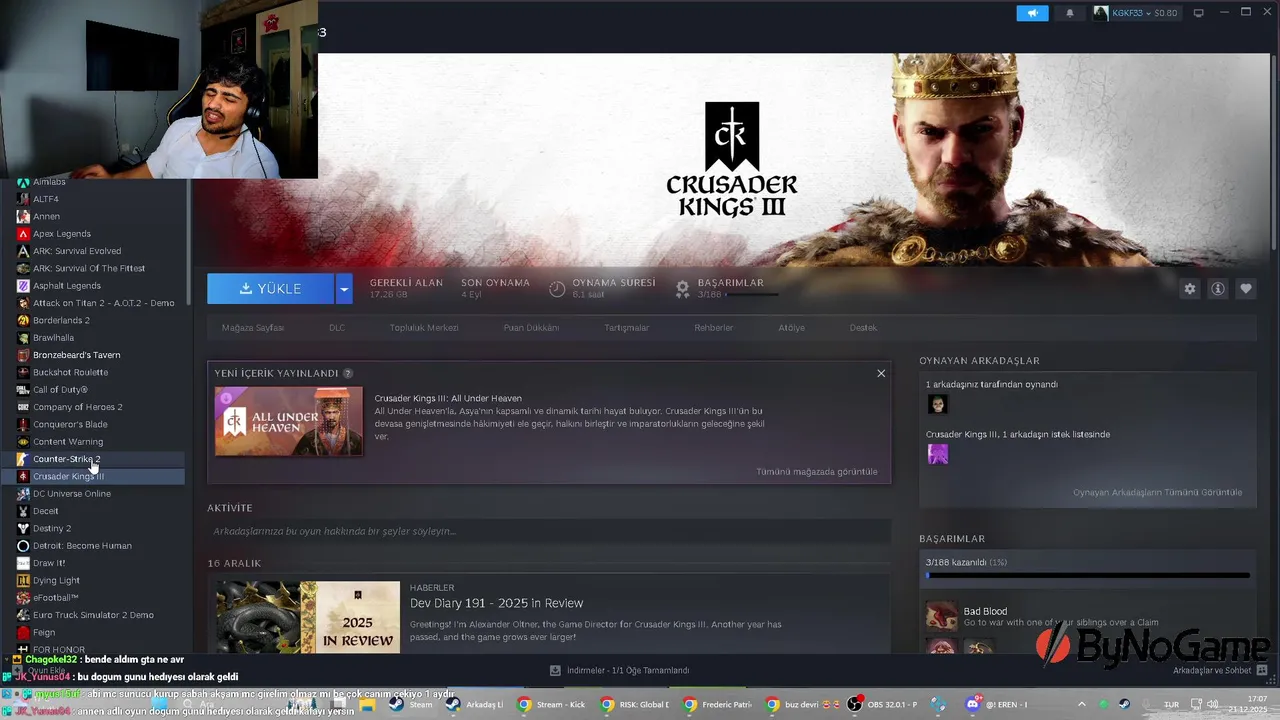Open the Atölye tab

coord(791,328)
